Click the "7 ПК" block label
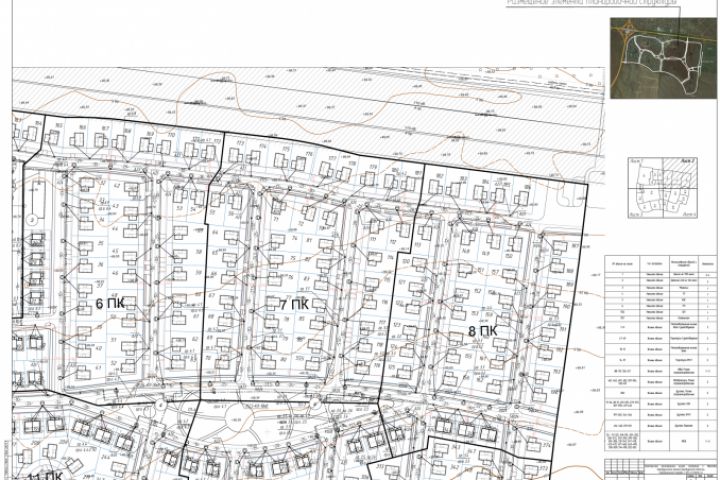 click(x=294, y=304)
